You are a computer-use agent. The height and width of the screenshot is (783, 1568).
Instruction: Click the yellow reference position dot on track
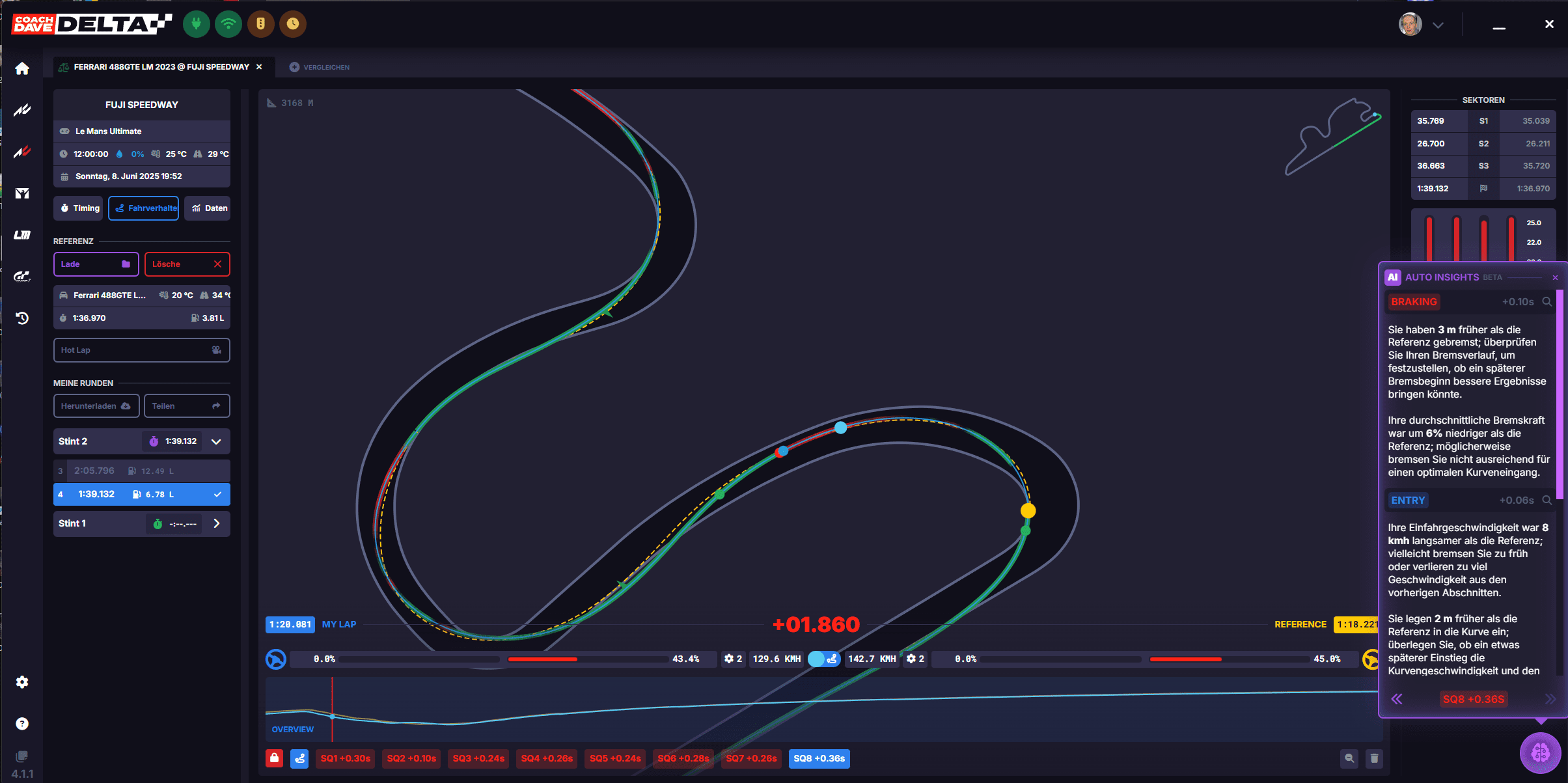(1028, 510)
